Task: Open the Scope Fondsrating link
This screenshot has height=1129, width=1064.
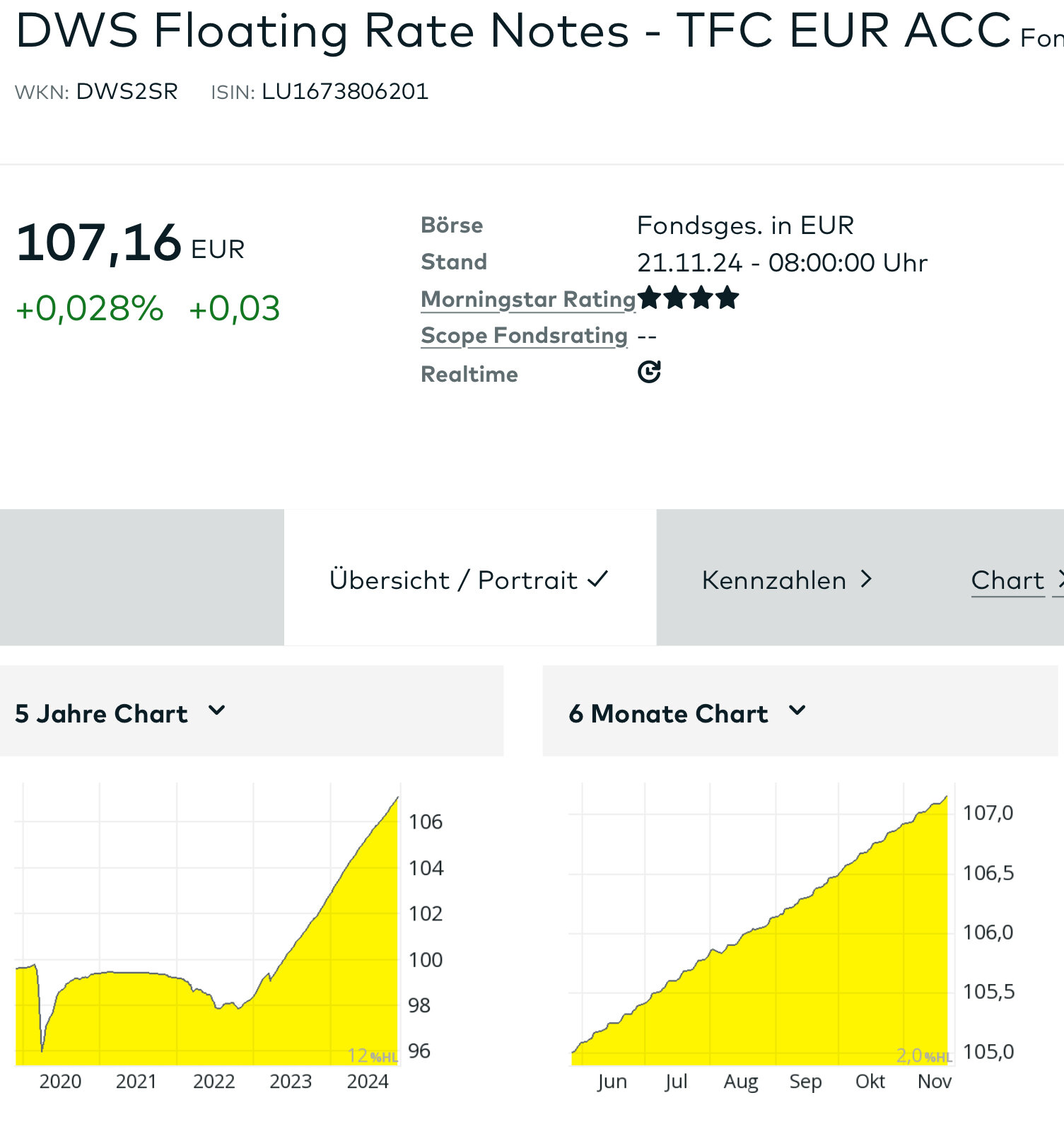Action: [x=524, y=335]
